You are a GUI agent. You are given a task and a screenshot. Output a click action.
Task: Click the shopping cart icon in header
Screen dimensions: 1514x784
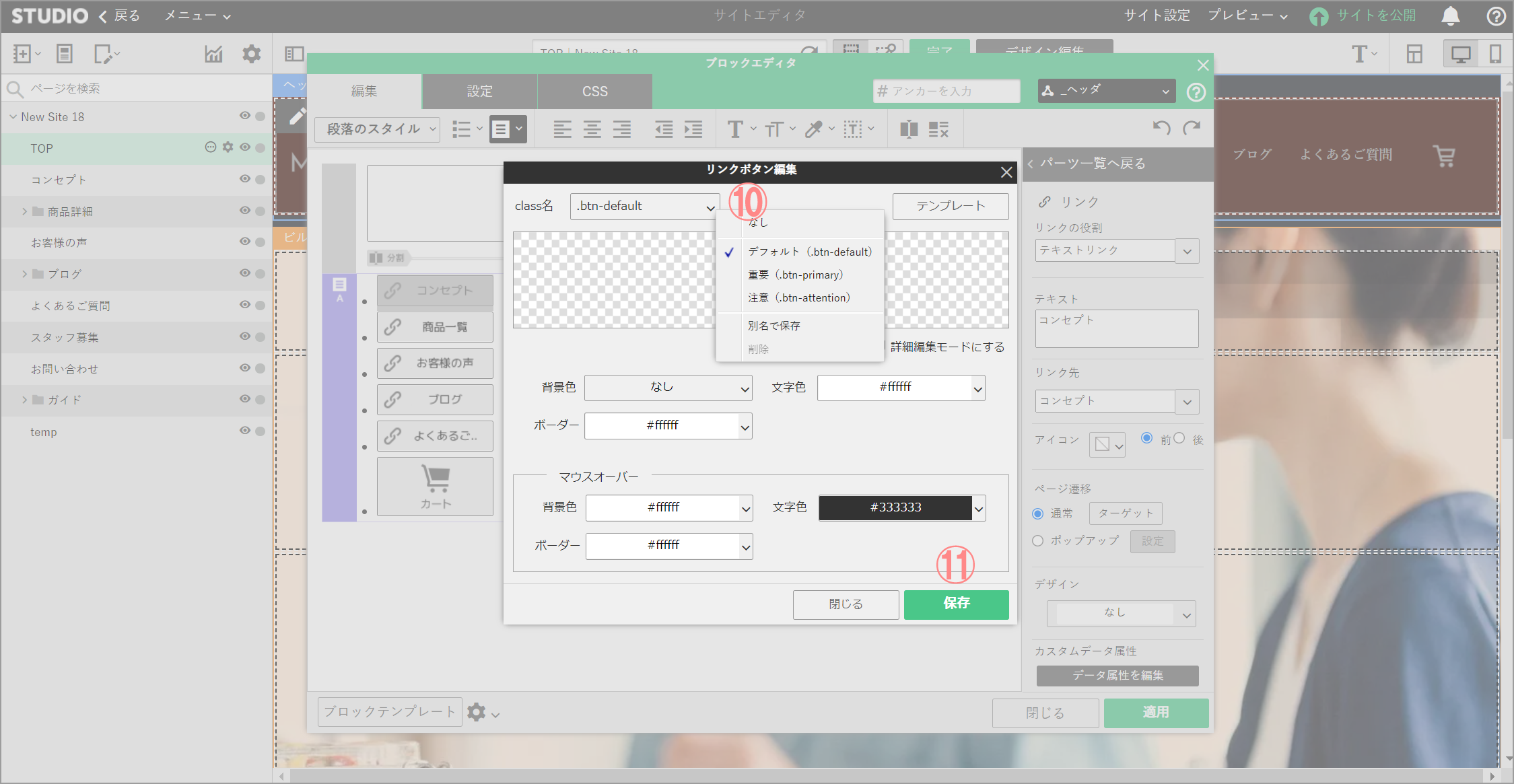point(1443,155)
